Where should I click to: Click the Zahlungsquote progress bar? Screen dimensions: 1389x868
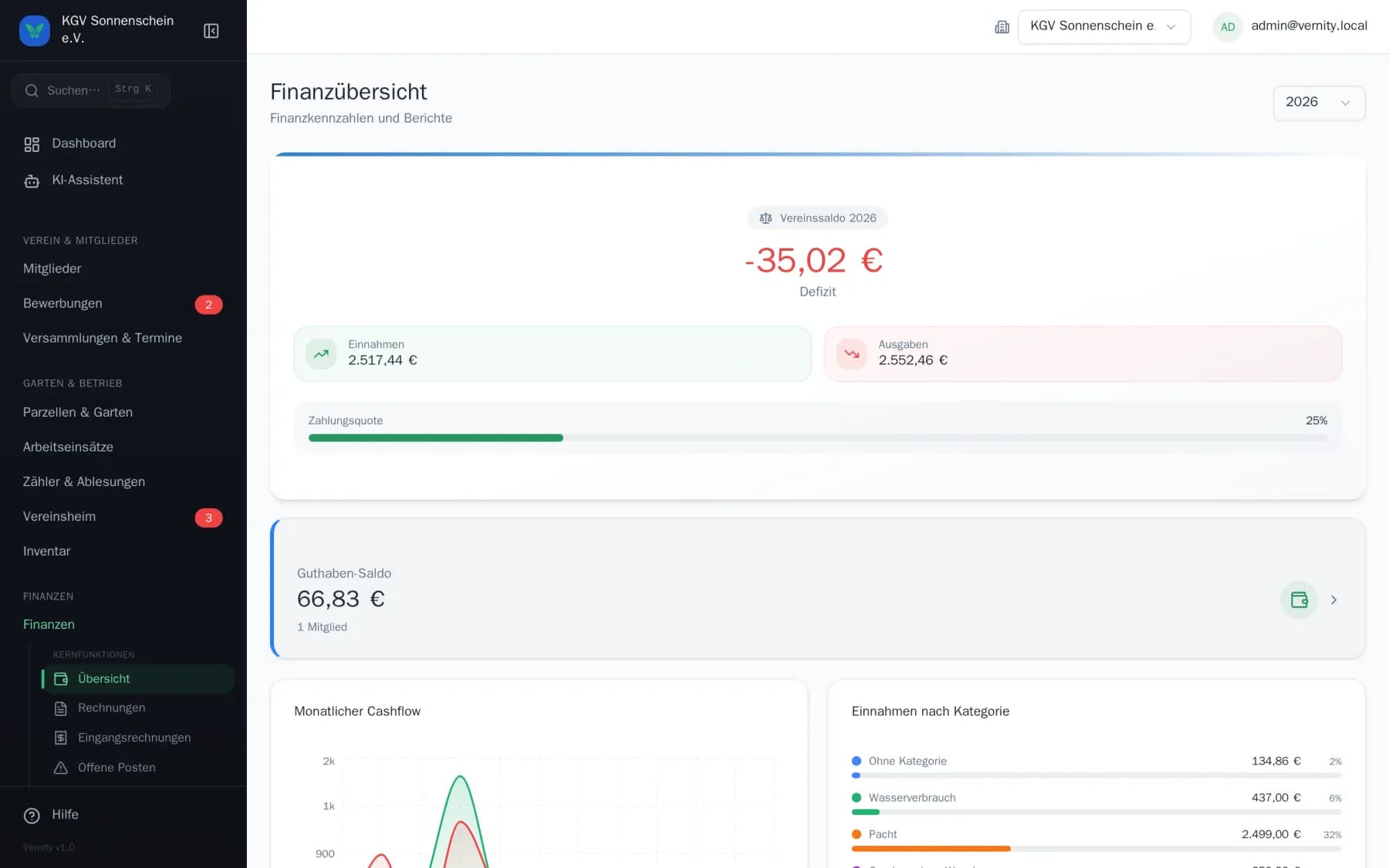click(818, 437)
